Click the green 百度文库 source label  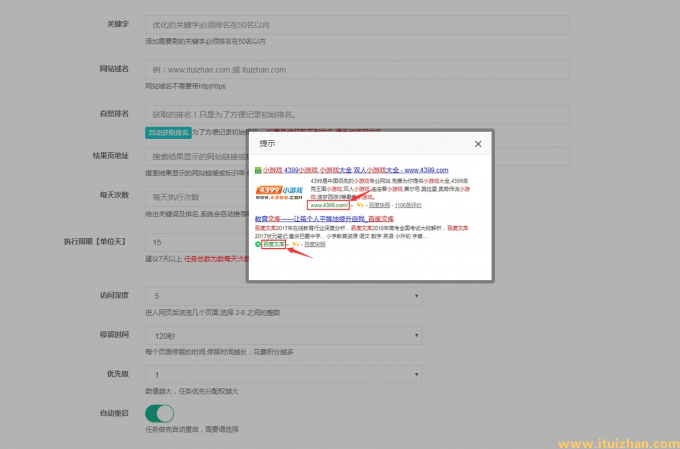point(273,244)
